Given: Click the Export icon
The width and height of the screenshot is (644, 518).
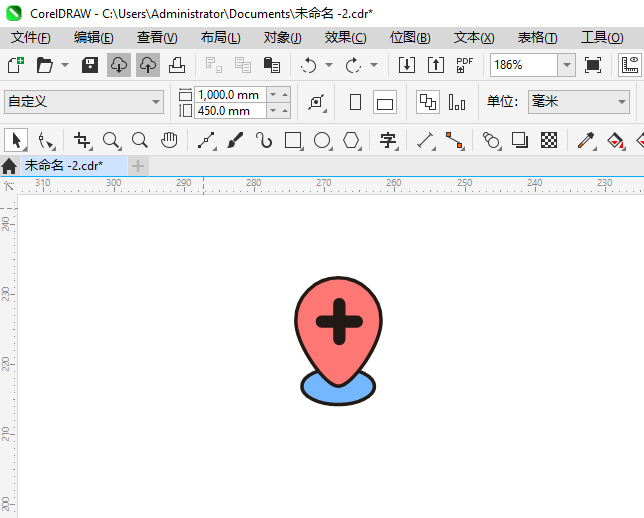Looking at the screenshot, I should [436, 65].
